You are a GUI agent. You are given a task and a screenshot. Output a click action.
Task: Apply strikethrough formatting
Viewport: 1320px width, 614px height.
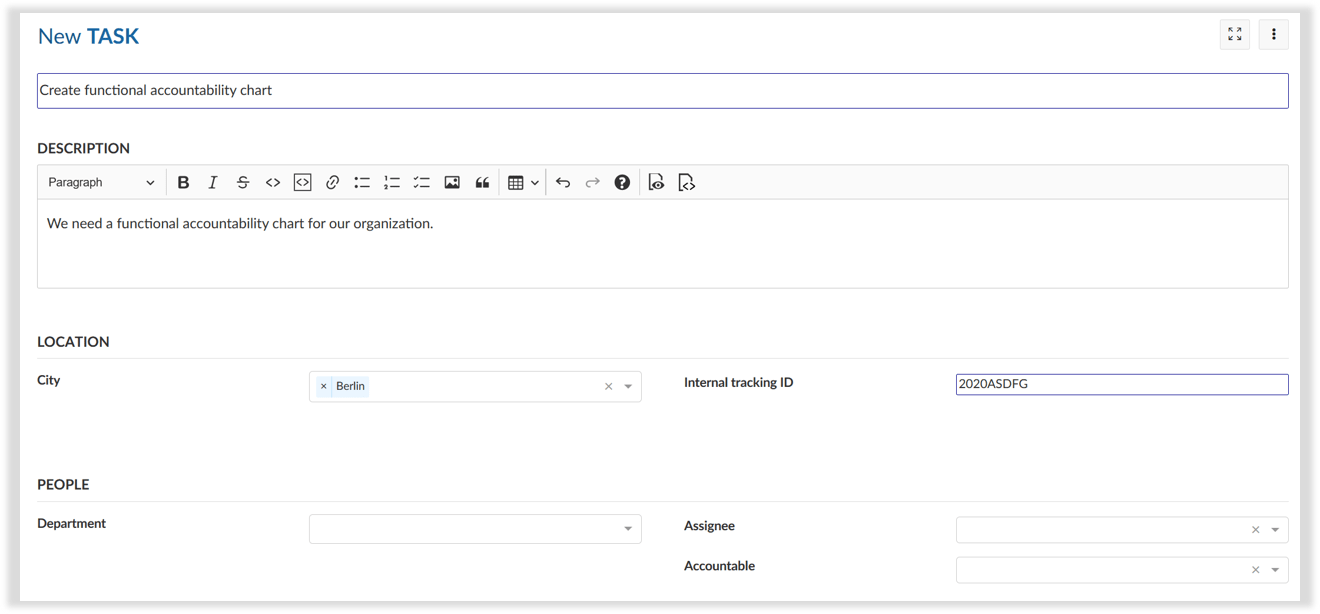coord(243,181)
